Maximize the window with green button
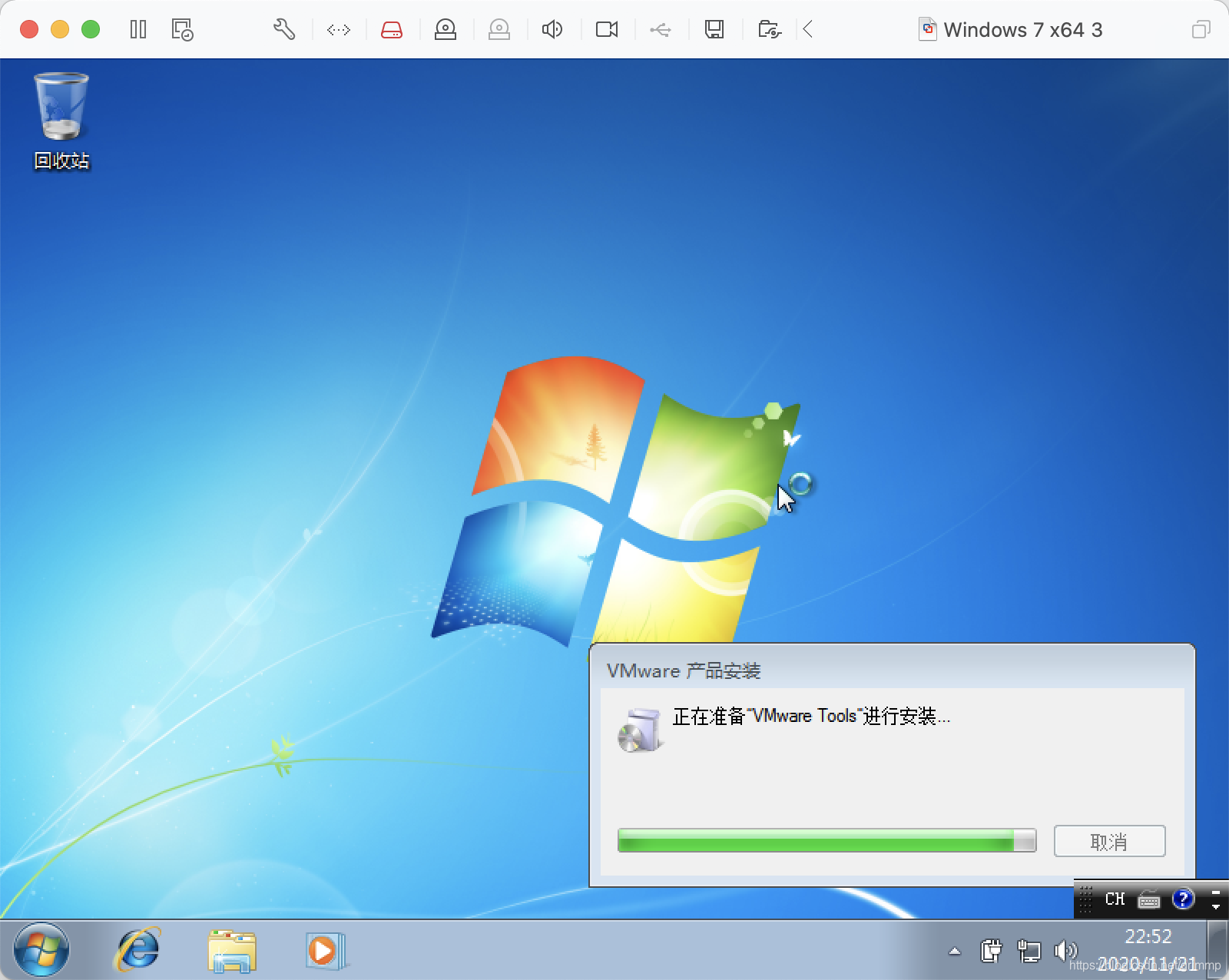 click(x=91, y=30)
